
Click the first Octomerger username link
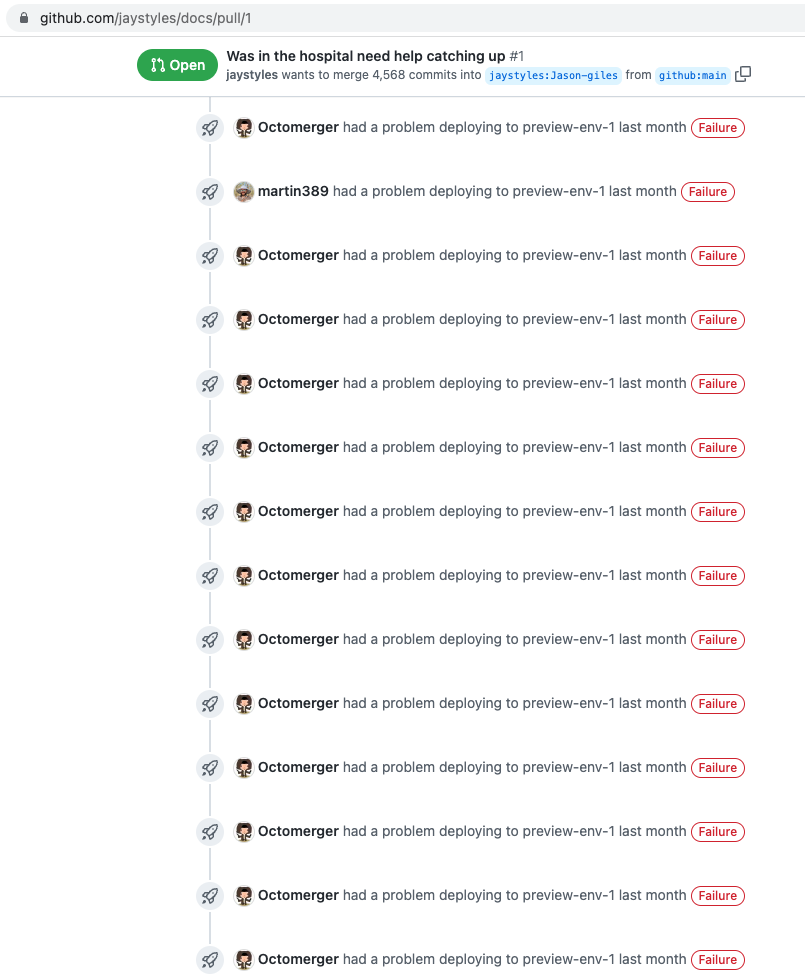tap(298, 127)
